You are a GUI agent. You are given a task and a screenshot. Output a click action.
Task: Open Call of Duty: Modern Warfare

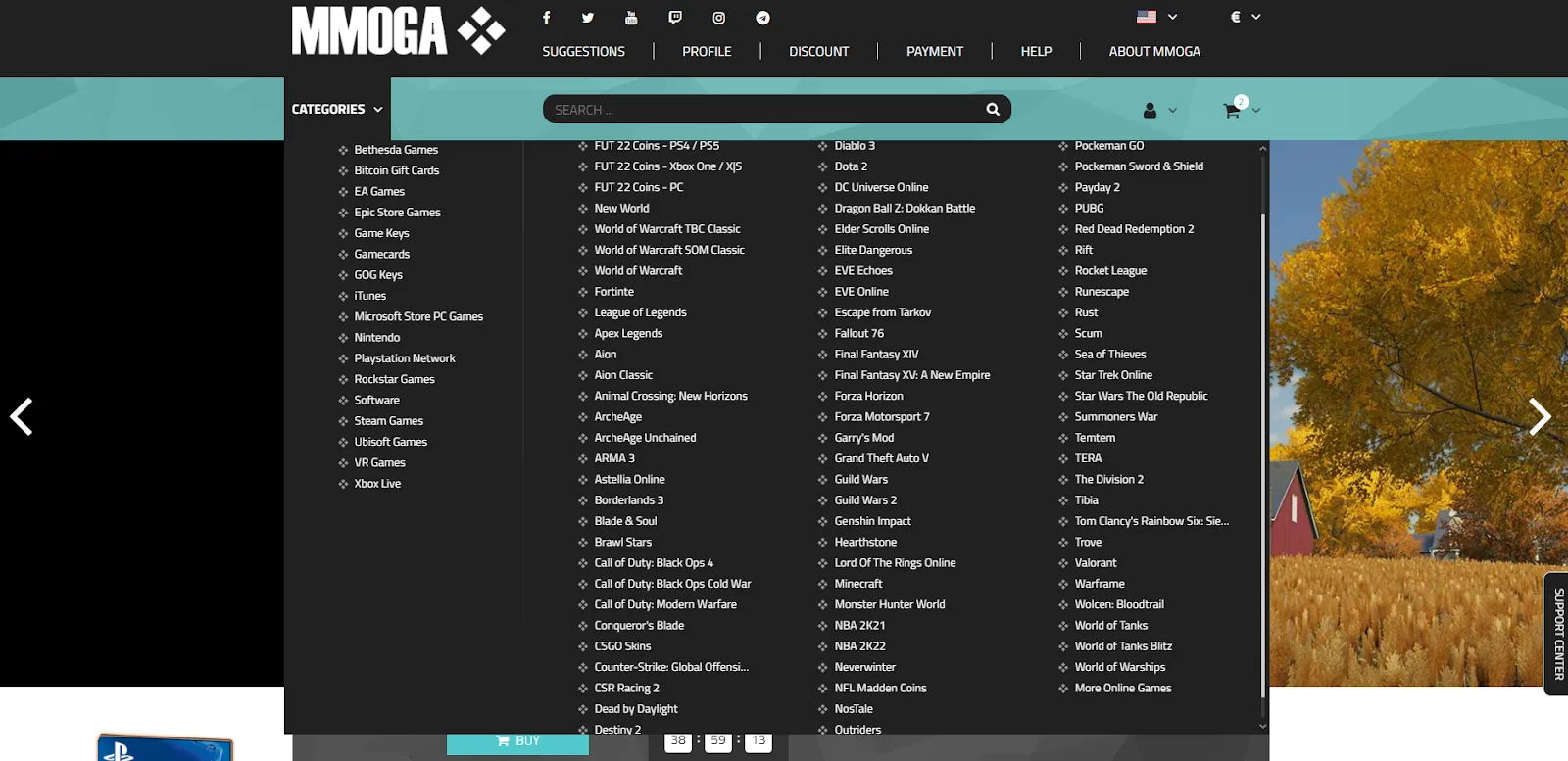pos(664,604)
